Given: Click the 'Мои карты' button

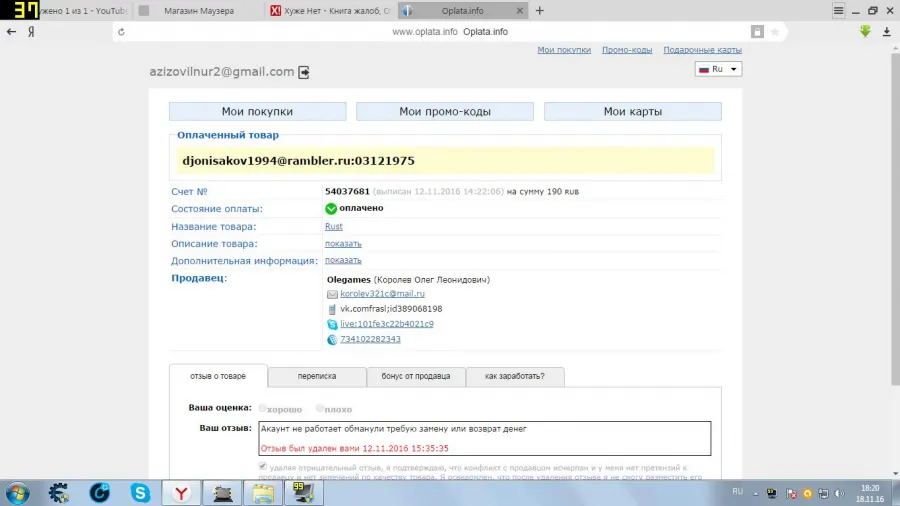Looking at the screenshot, I should tap(633, 112).
